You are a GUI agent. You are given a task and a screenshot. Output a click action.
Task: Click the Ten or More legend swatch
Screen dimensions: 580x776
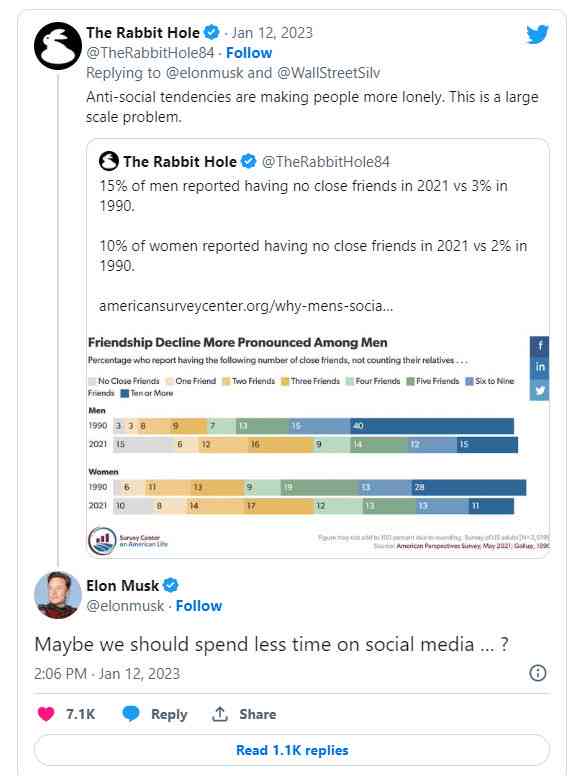125,393
